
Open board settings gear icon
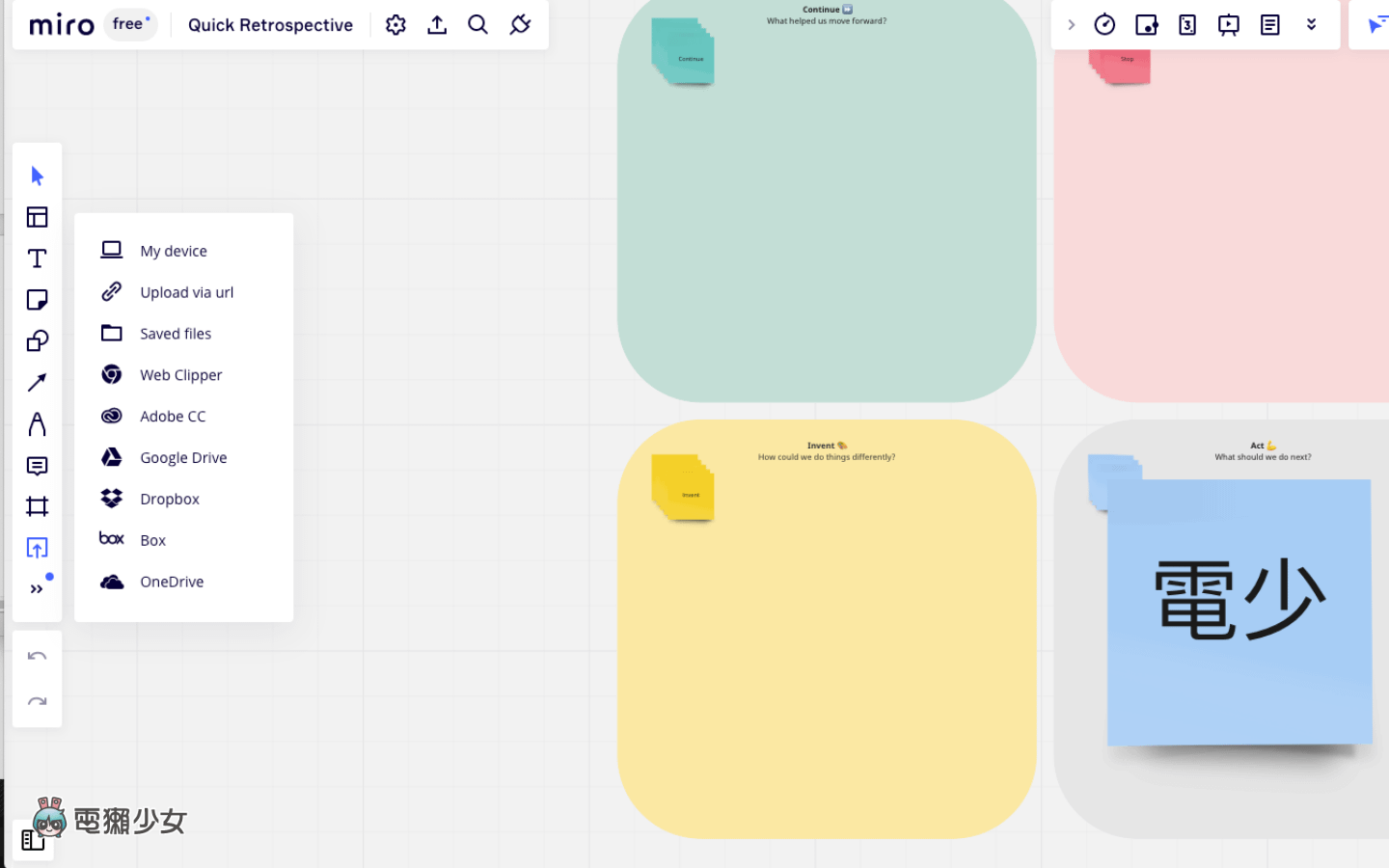(395, 25)
